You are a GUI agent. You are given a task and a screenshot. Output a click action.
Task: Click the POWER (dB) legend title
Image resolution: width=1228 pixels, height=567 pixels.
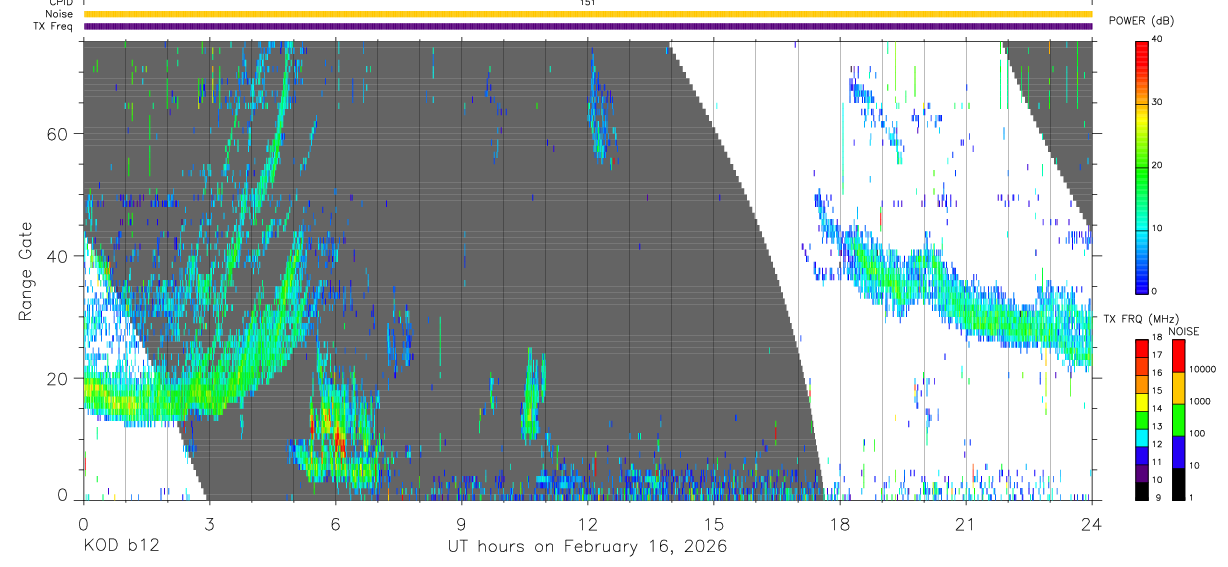point(1141,20)
